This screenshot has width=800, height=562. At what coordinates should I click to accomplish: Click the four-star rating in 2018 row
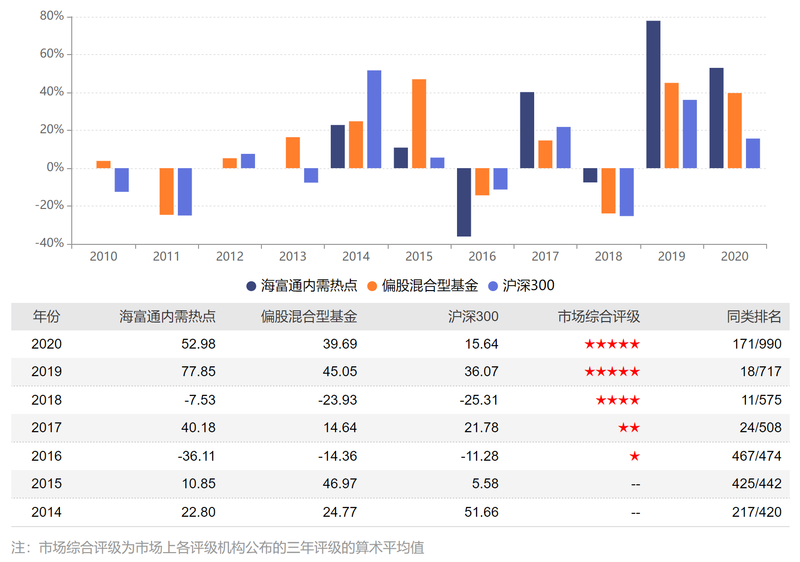[618, 400]
